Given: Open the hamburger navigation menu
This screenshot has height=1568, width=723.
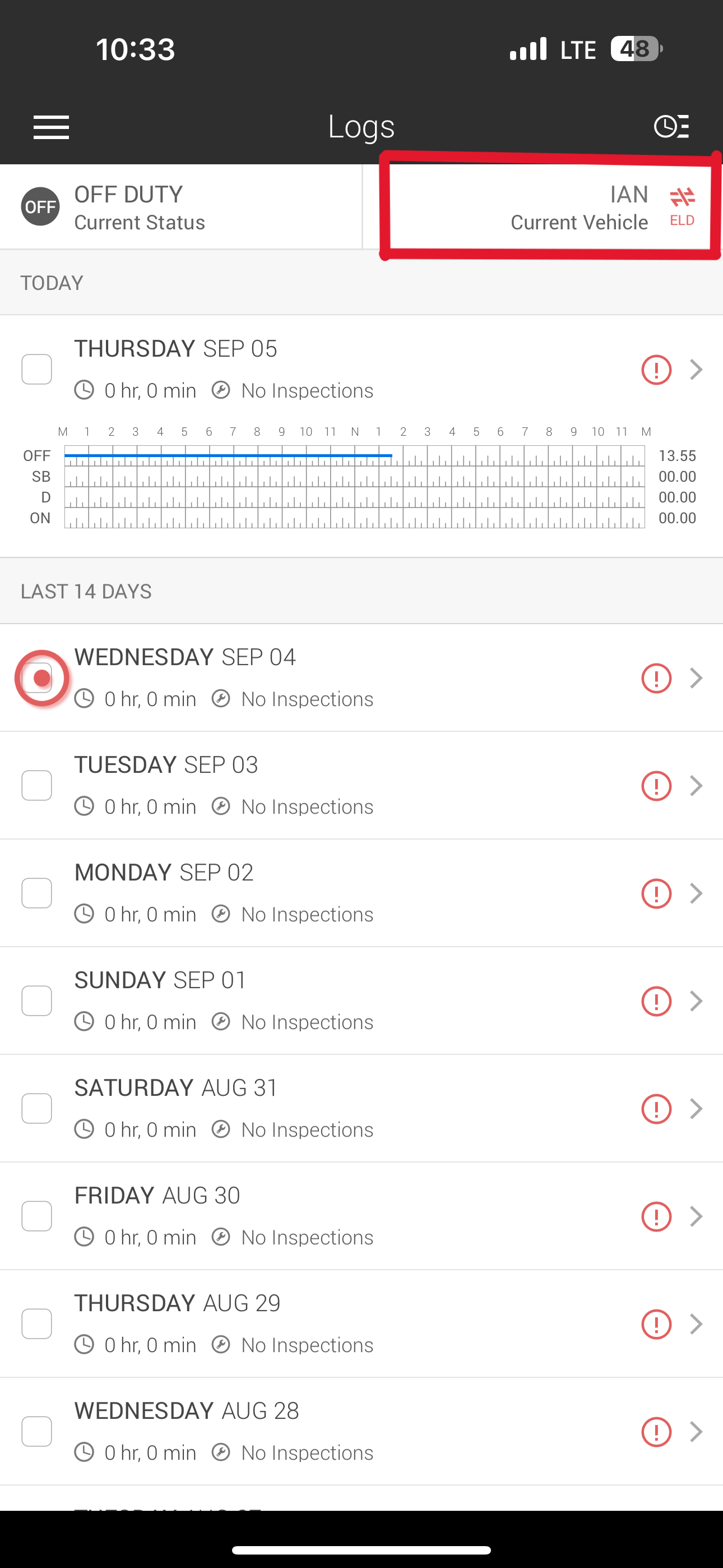Looking at the screenshot, I should click(x=51, y=127).
